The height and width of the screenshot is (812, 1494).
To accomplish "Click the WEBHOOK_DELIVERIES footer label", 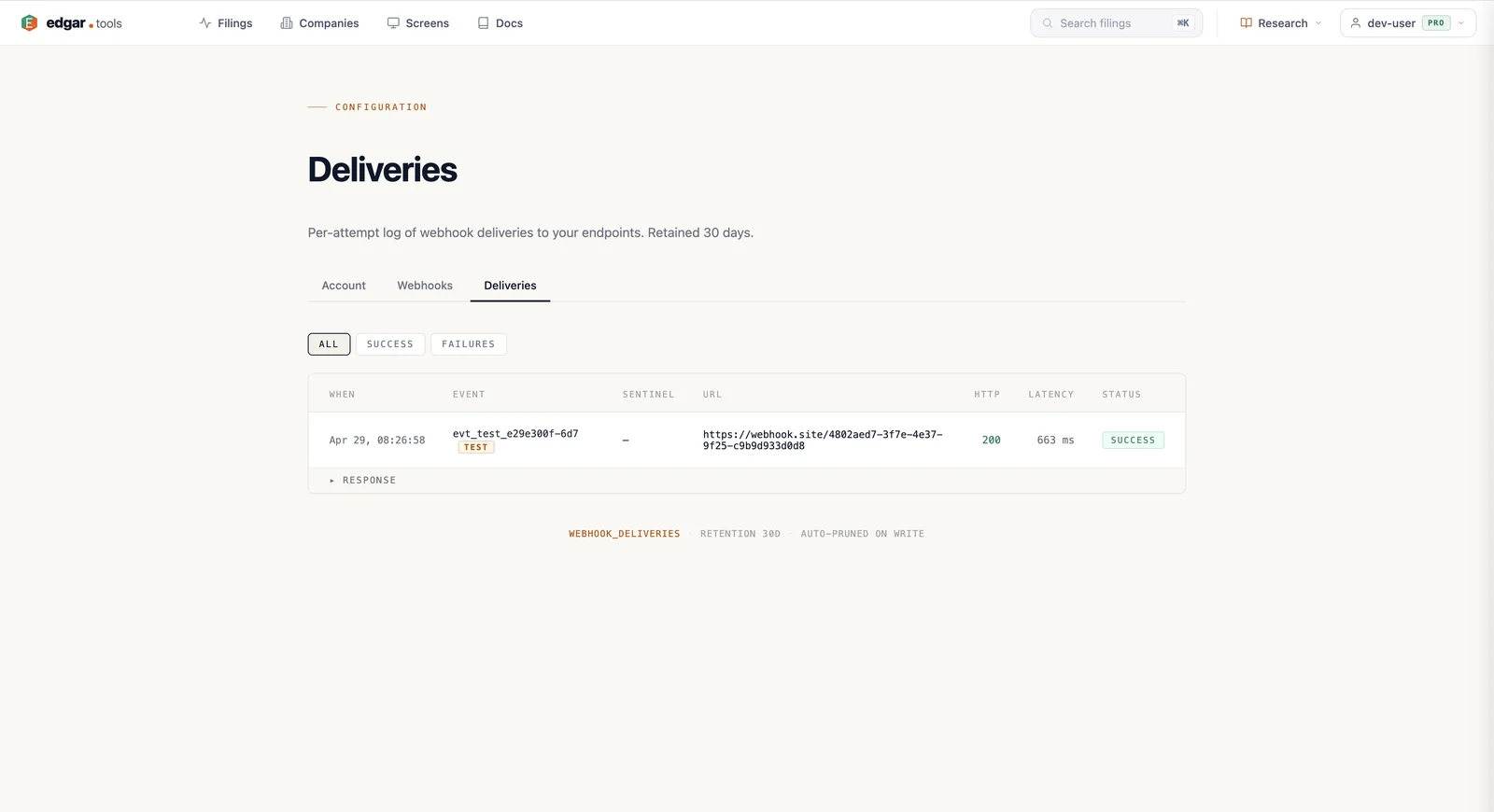I will pos(625,534).
